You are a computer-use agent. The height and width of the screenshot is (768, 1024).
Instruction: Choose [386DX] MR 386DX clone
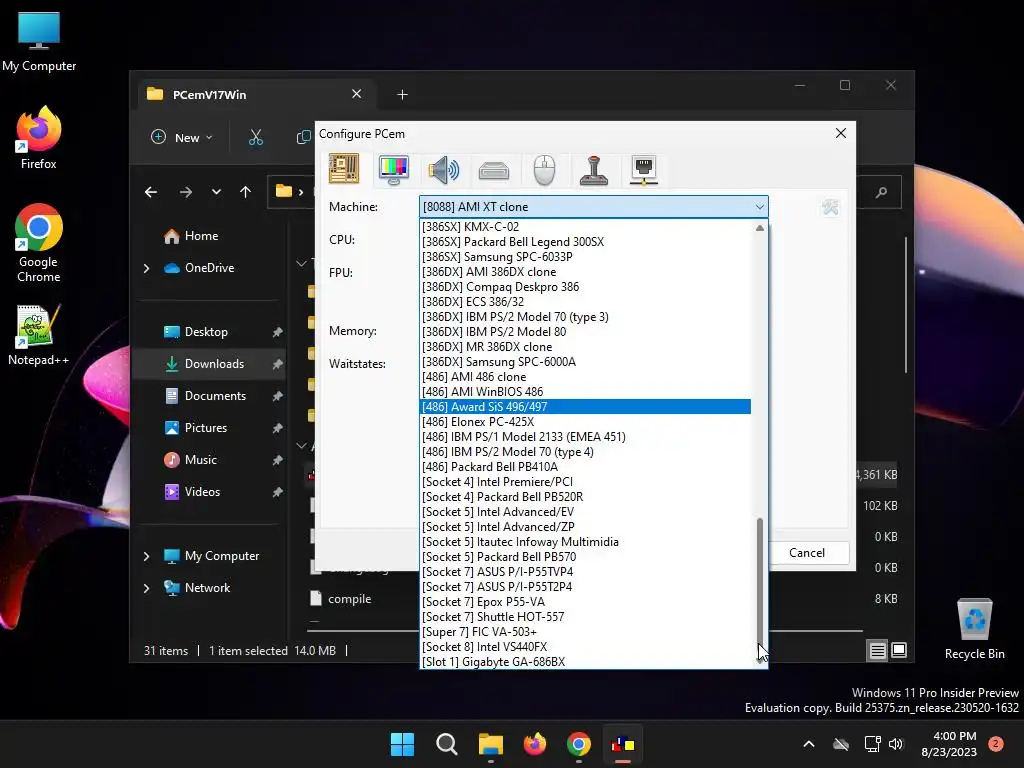point(585,347)
